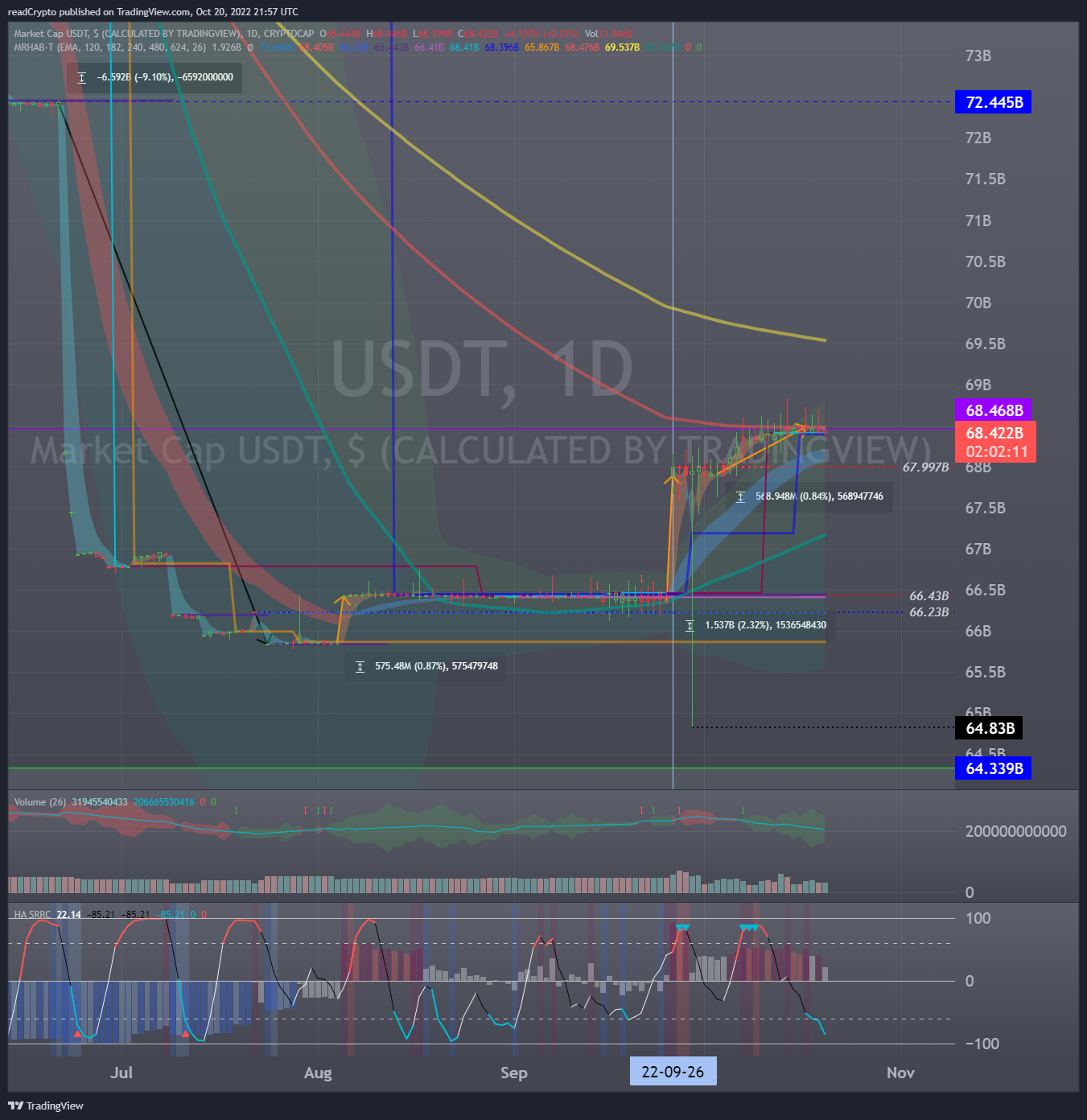Click the Jul label on the time axis
Screen dimensions: 1087x1120
pos(121,1073)
